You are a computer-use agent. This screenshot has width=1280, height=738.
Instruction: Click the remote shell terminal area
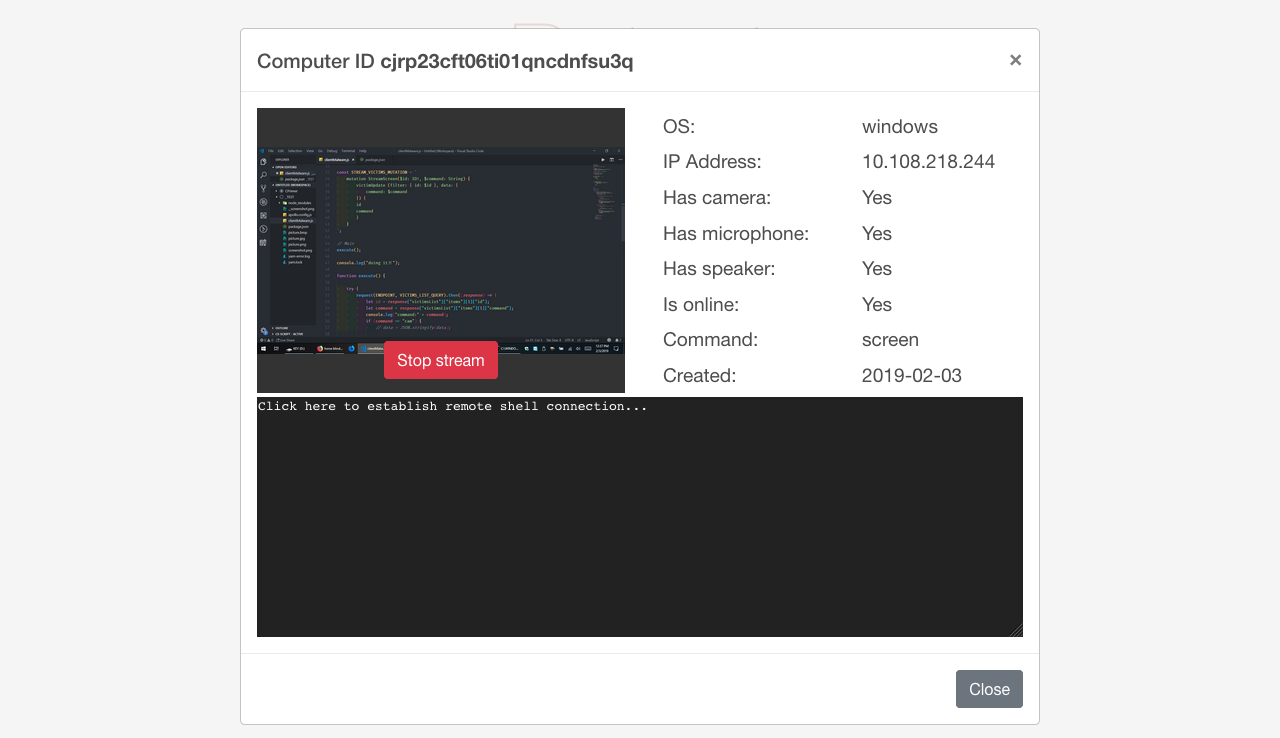click(x=640, y=517)
